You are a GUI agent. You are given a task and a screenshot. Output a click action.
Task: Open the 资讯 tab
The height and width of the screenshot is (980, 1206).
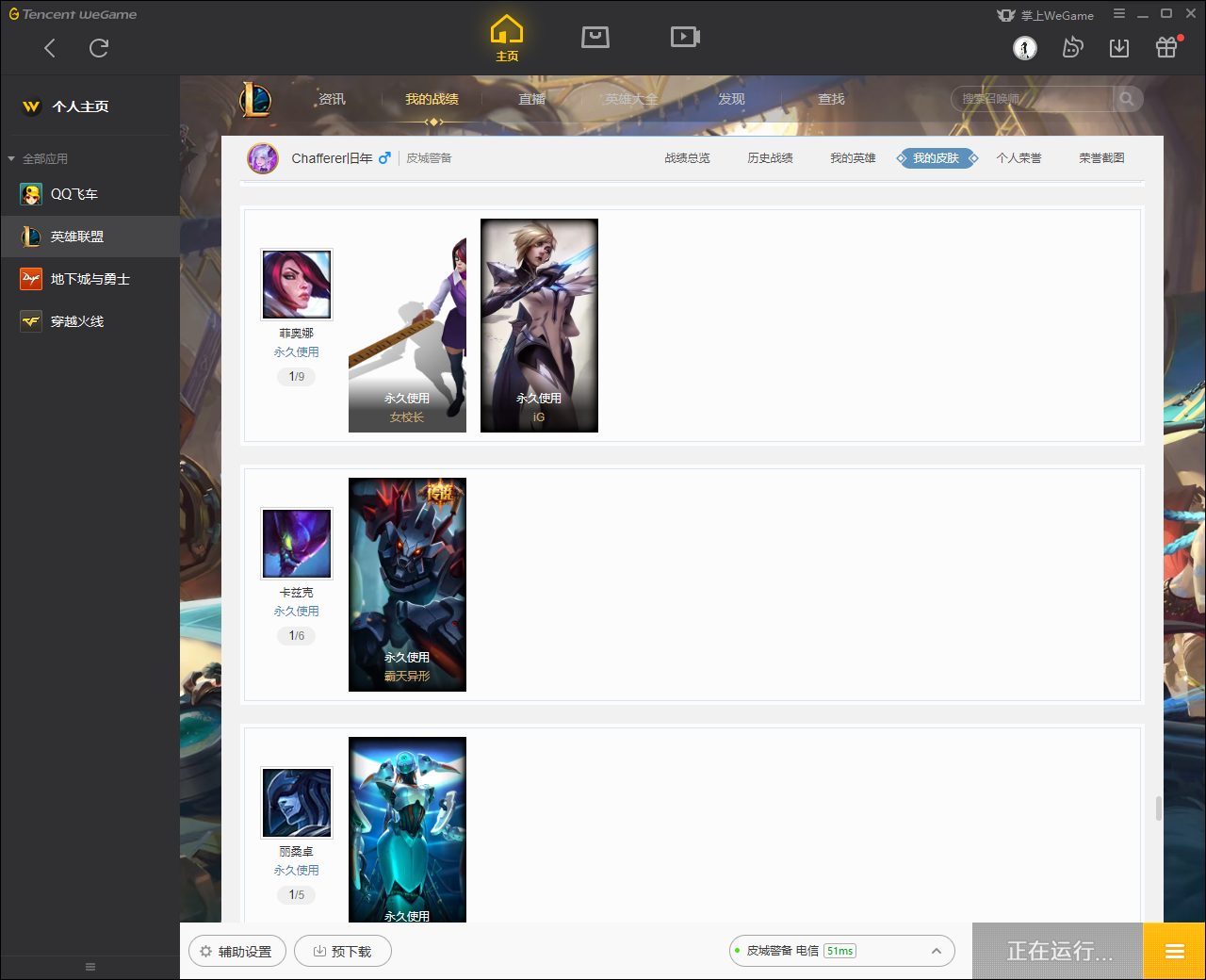(x=332, y=99)
